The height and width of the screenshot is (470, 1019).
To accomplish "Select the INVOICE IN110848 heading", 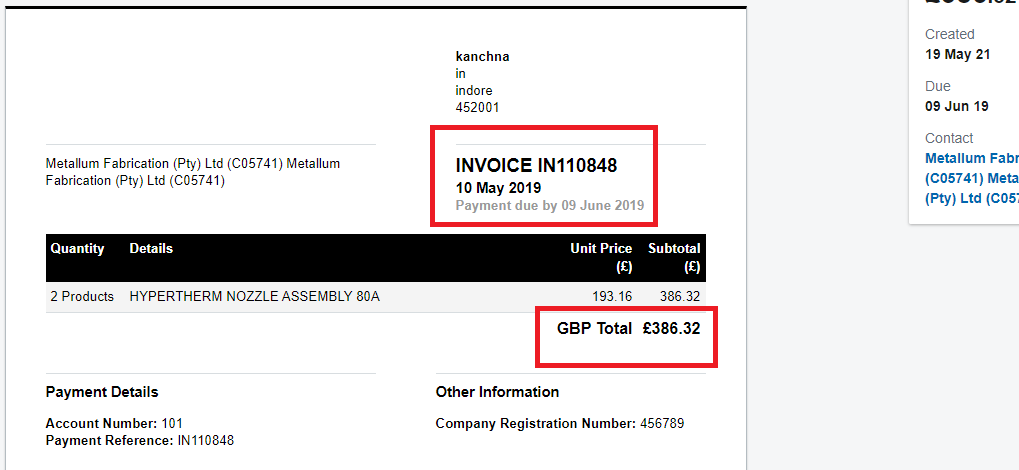I will [x=536, y=166].
